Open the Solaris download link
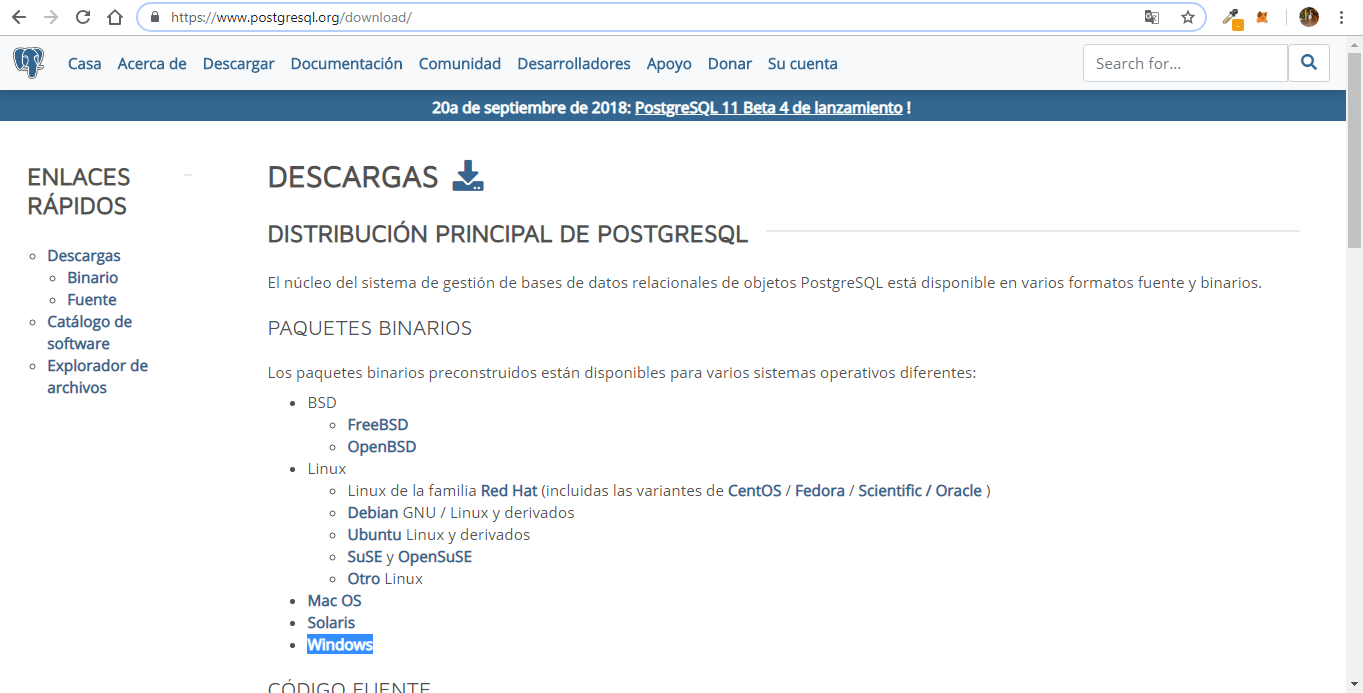 click(331, 623)
